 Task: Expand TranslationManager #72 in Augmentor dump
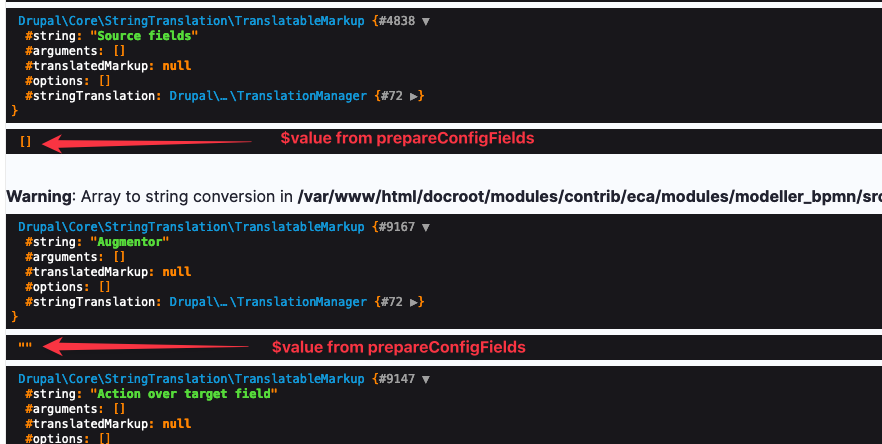(x=414, y=302)
